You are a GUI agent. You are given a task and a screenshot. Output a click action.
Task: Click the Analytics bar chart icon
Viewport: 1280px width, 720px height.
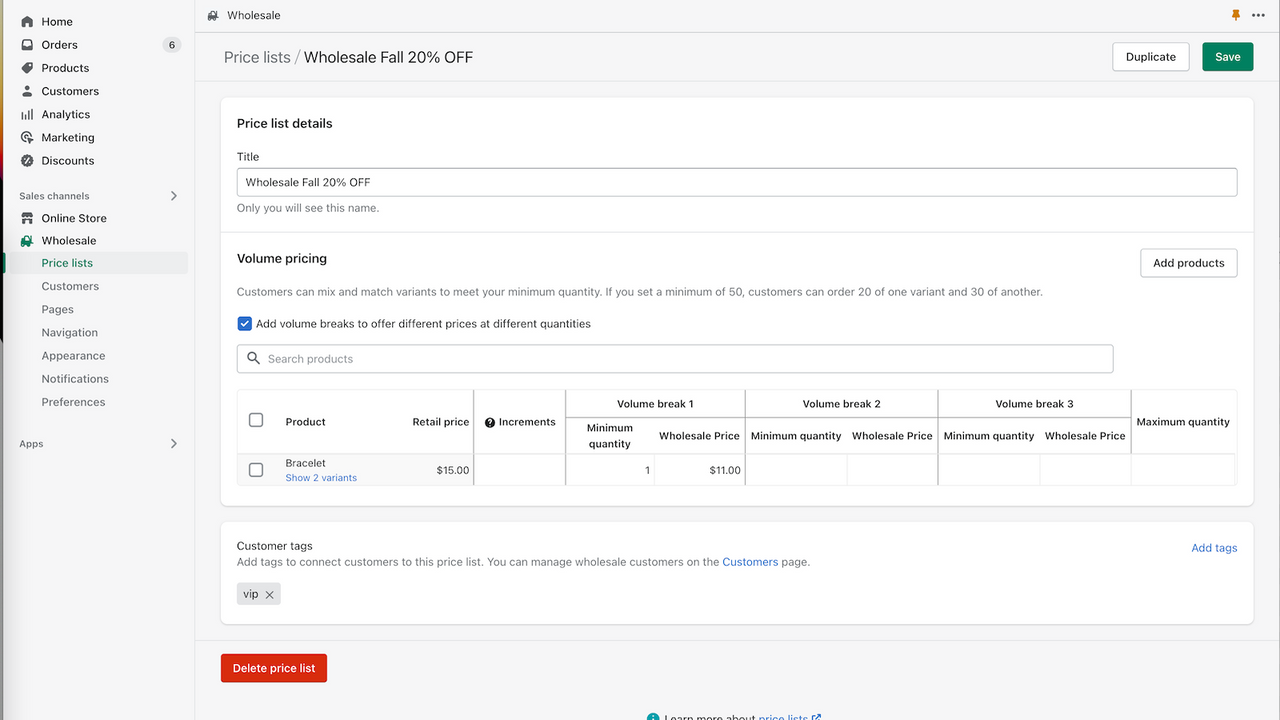click(27, 114)
